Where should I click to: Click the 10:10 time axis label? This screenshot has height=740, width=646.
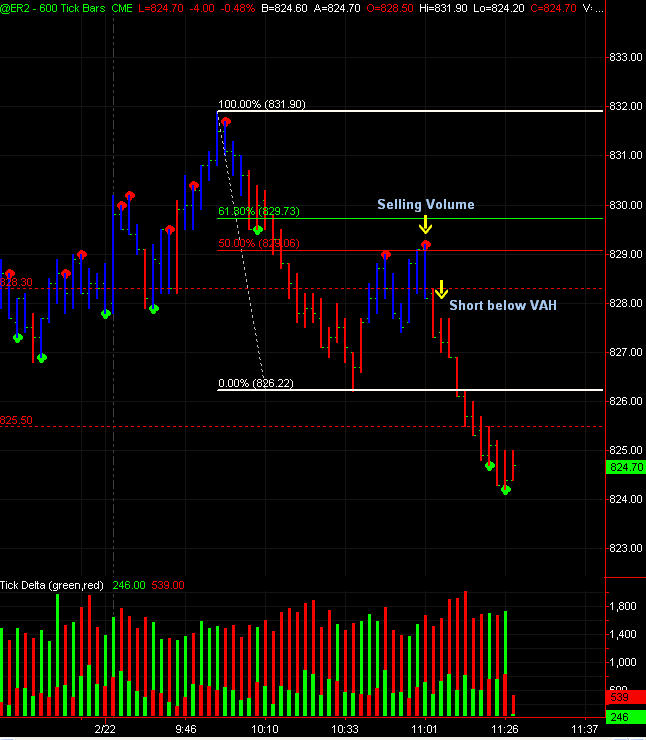[x=265, y=729]
